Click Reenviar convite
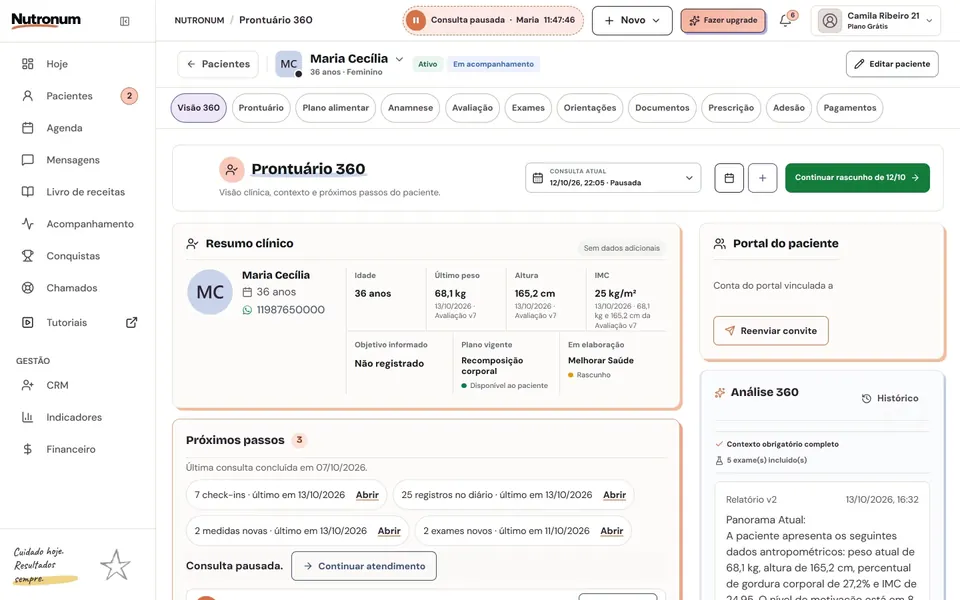Image resolution: width=960 pixels, height=600 pixels. 771,331
